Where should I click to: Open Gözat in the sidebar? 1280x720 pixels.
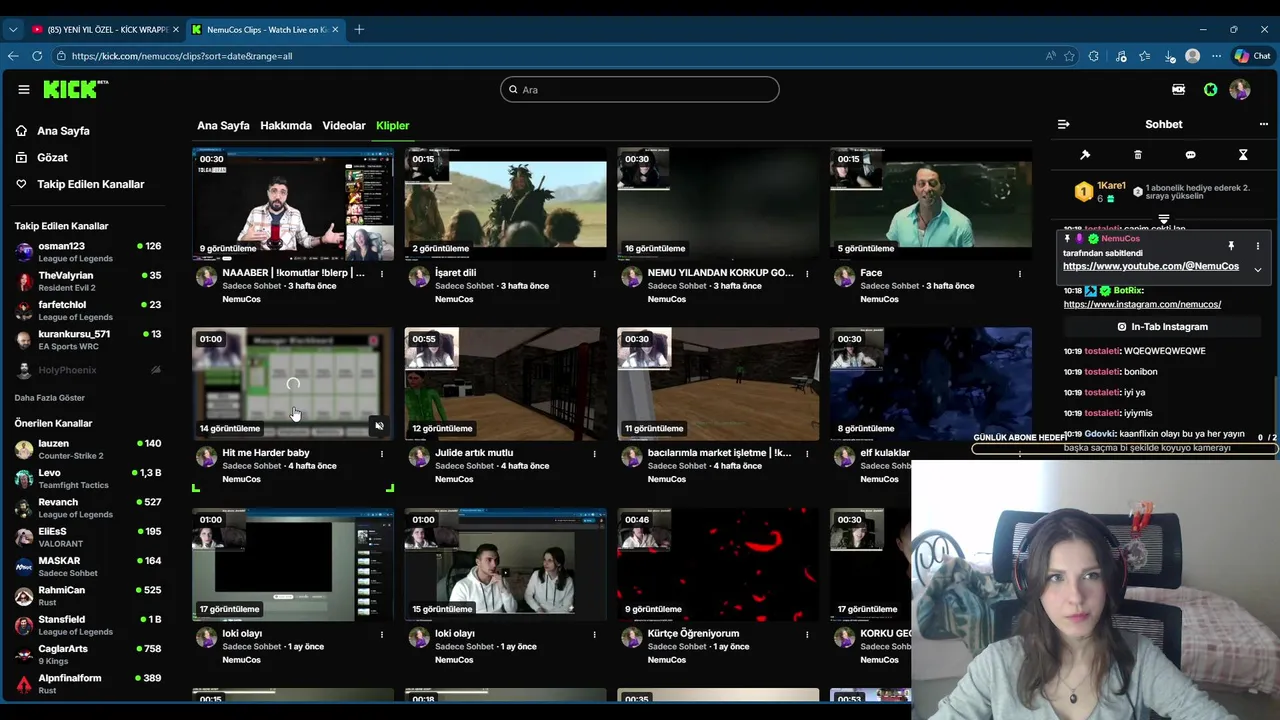click(52, 158)
